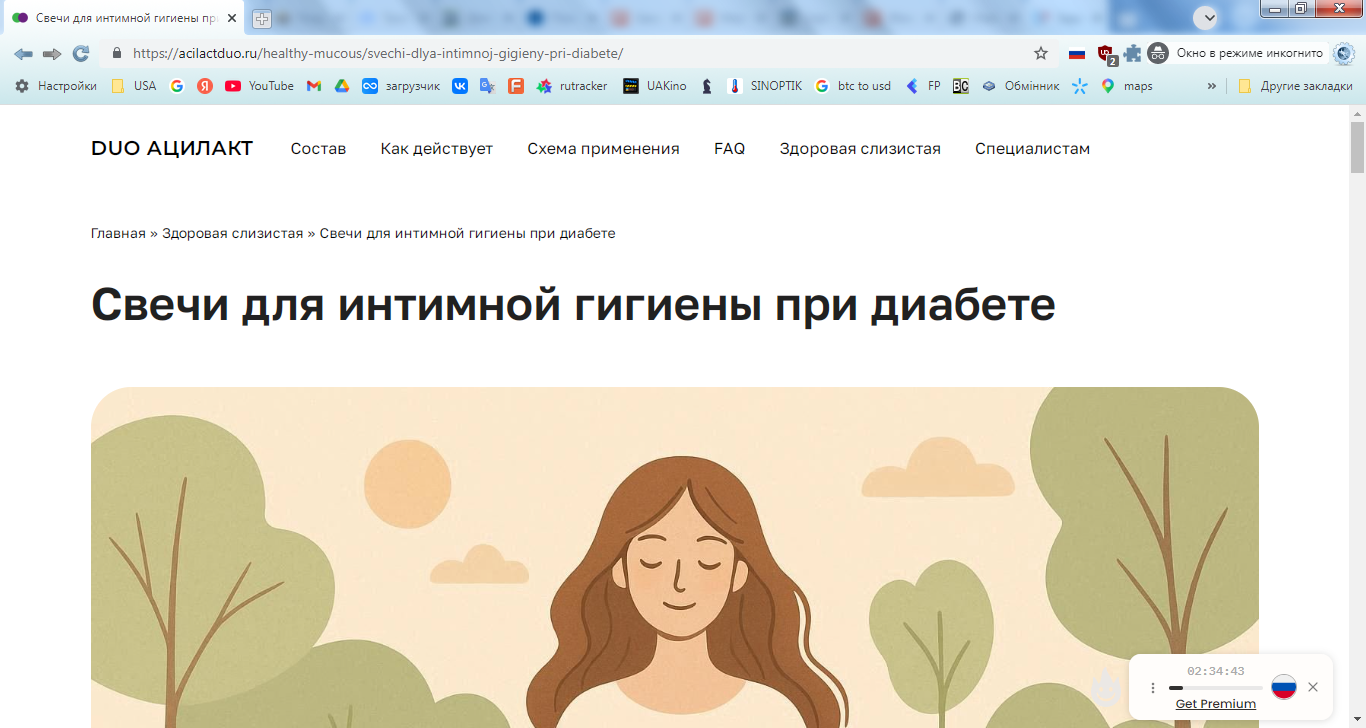Click the VPN widget progress bar
Image resolution: width=1366 pixels, height=728 pixels.
tap(1215, 688)
